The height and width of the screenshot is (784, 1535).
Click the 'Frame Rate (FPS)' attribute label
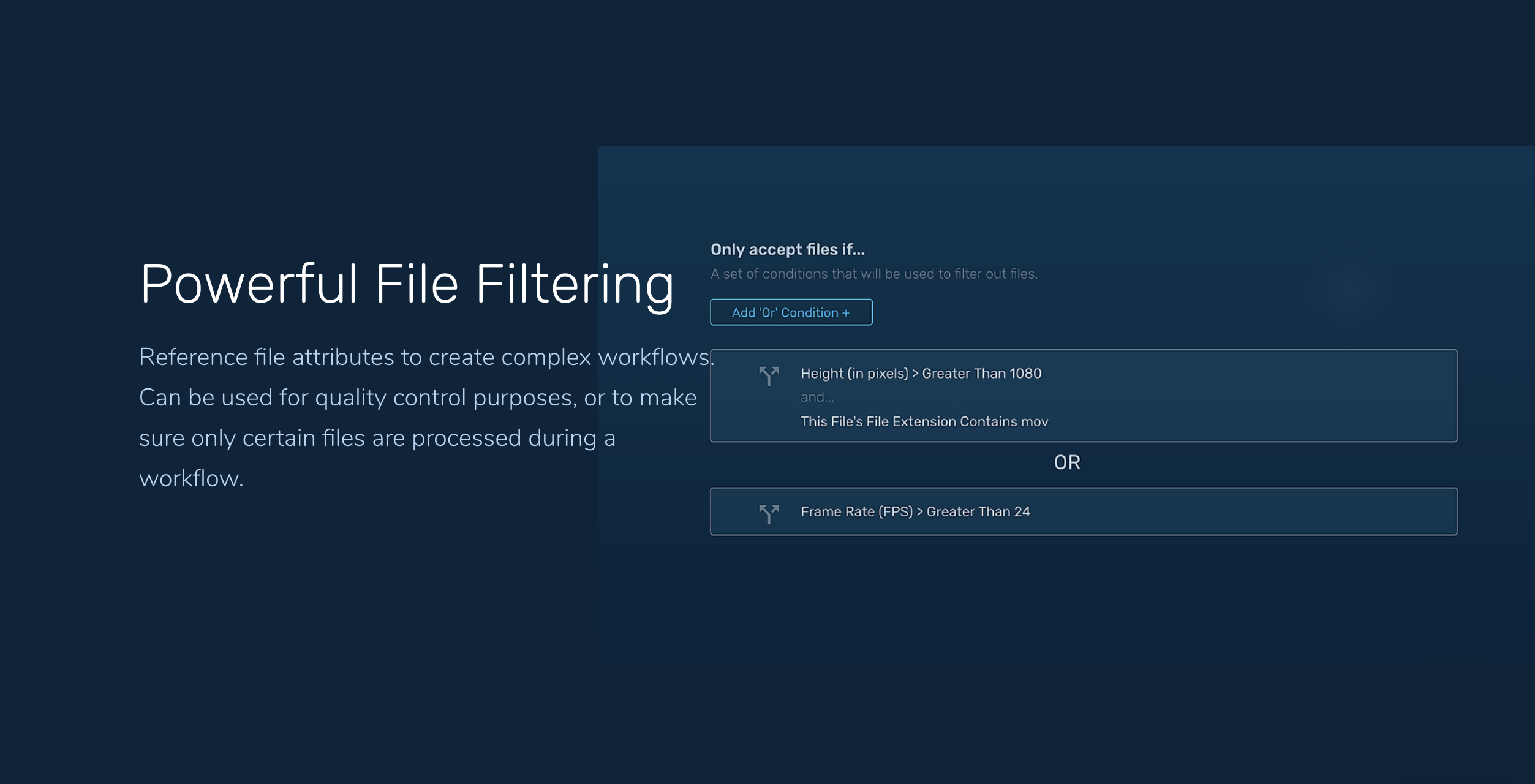coord(856,511)
